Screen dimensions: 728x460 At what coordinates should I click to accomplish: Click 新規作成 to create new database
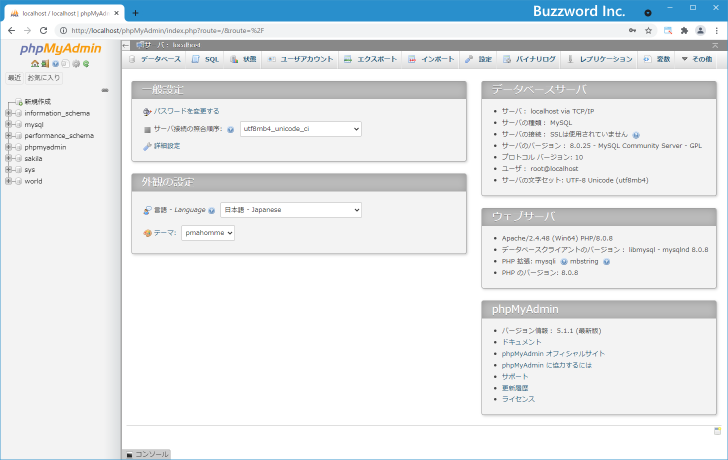(x=38, y=102)
